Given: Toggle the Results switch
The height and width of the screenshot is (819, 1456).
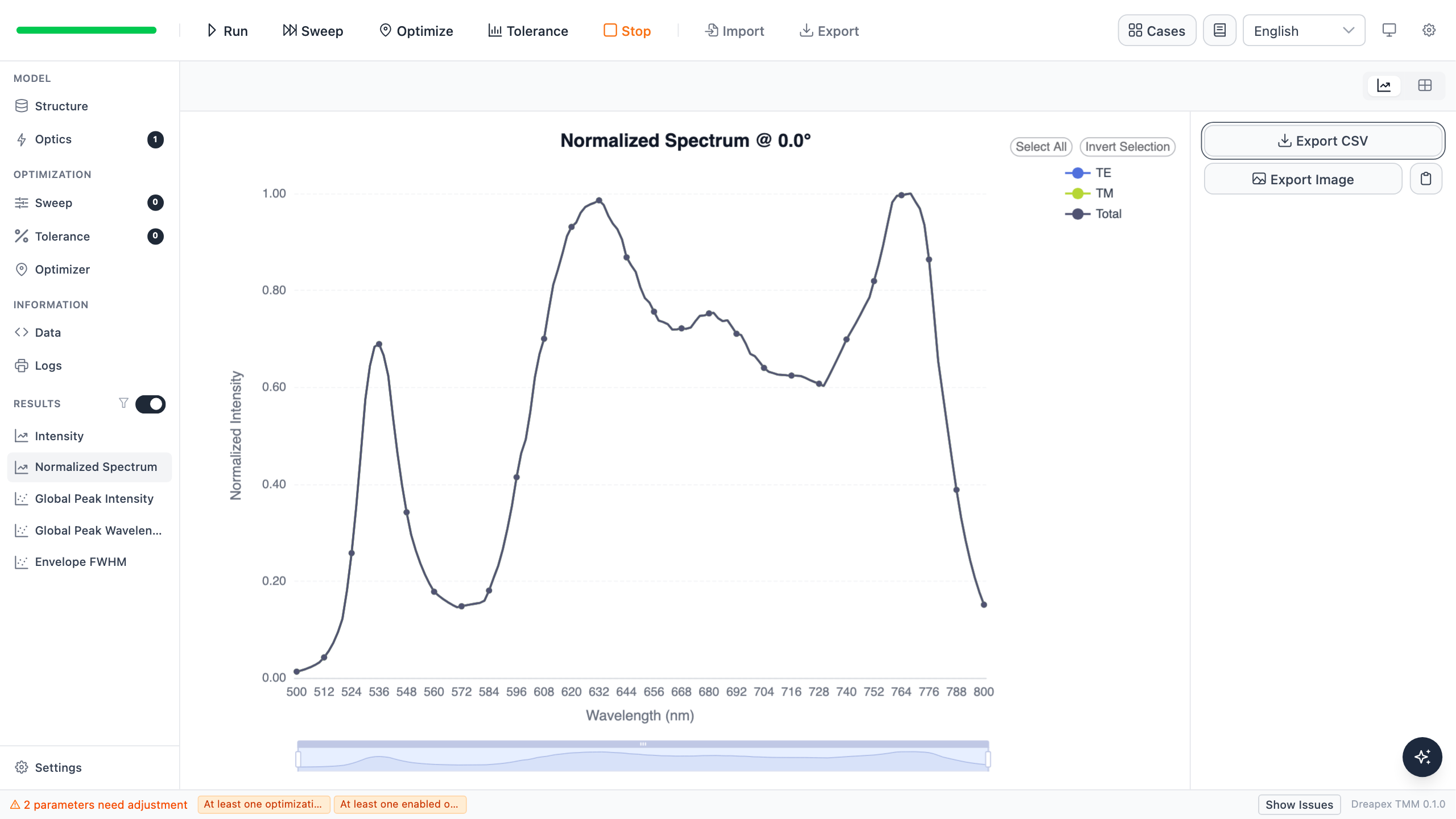Looking at the screenshot, I should point(150,404).
